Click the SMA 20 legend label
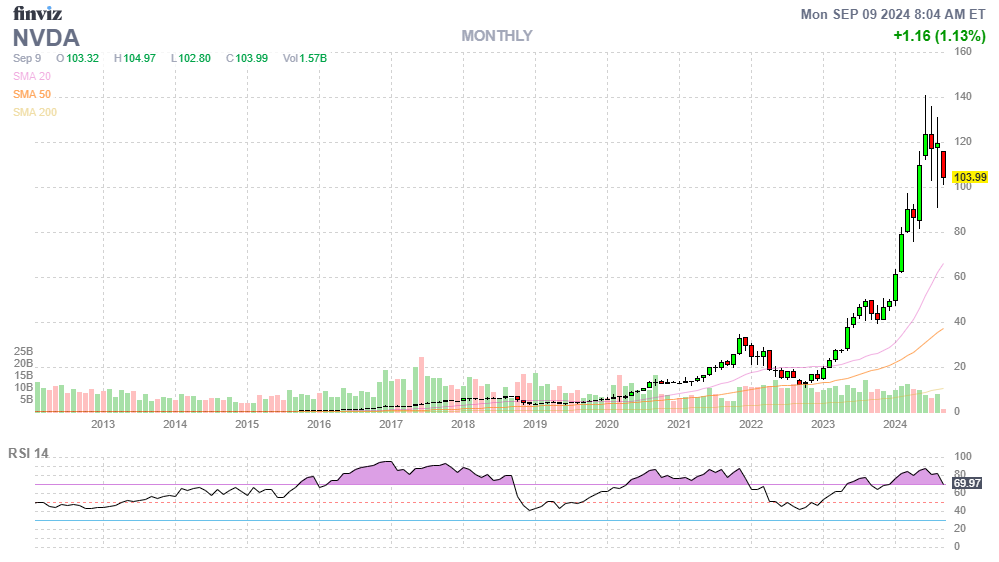 click(32, 76)
